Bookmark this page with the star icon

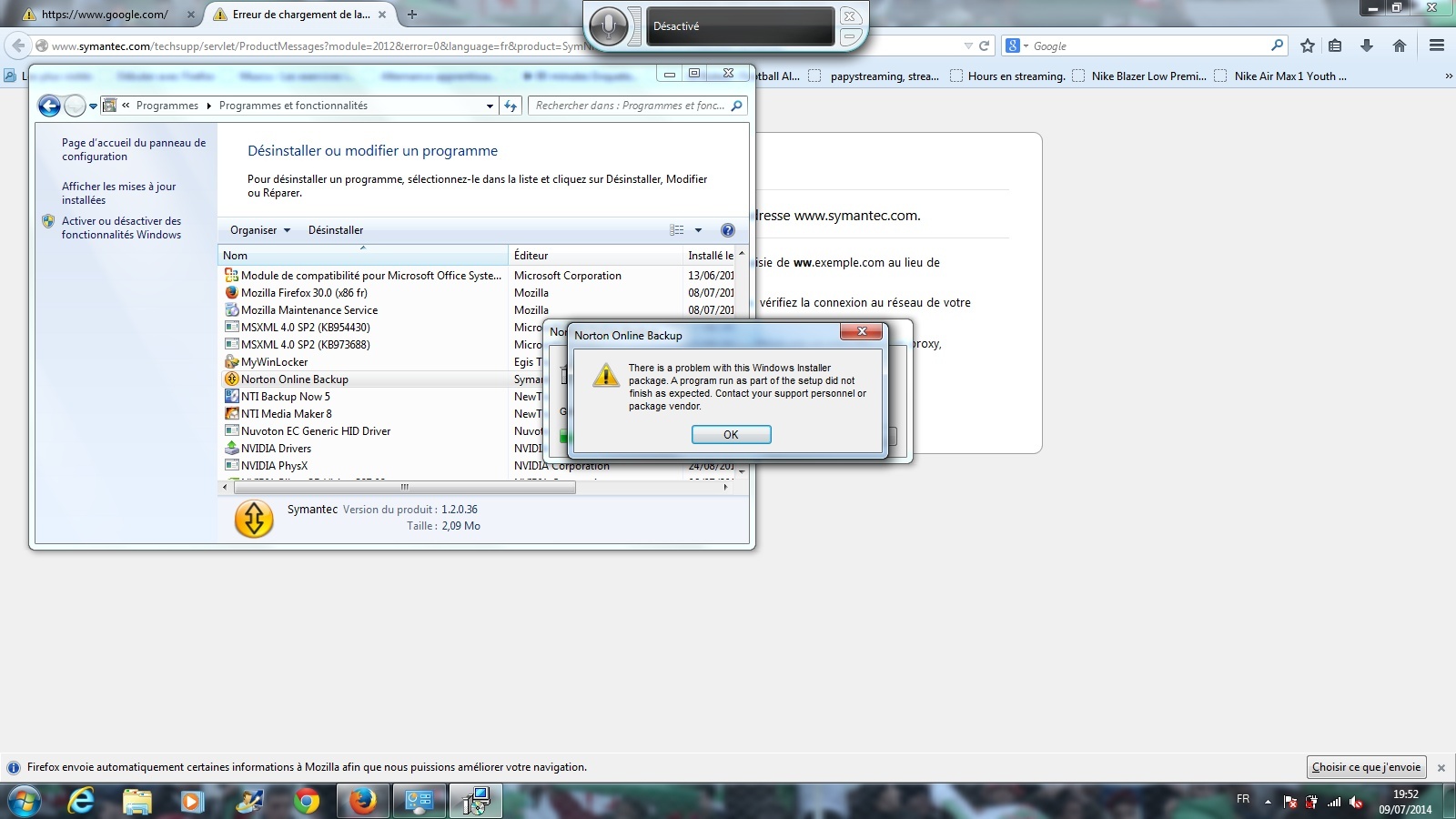tap(1308, 45)
